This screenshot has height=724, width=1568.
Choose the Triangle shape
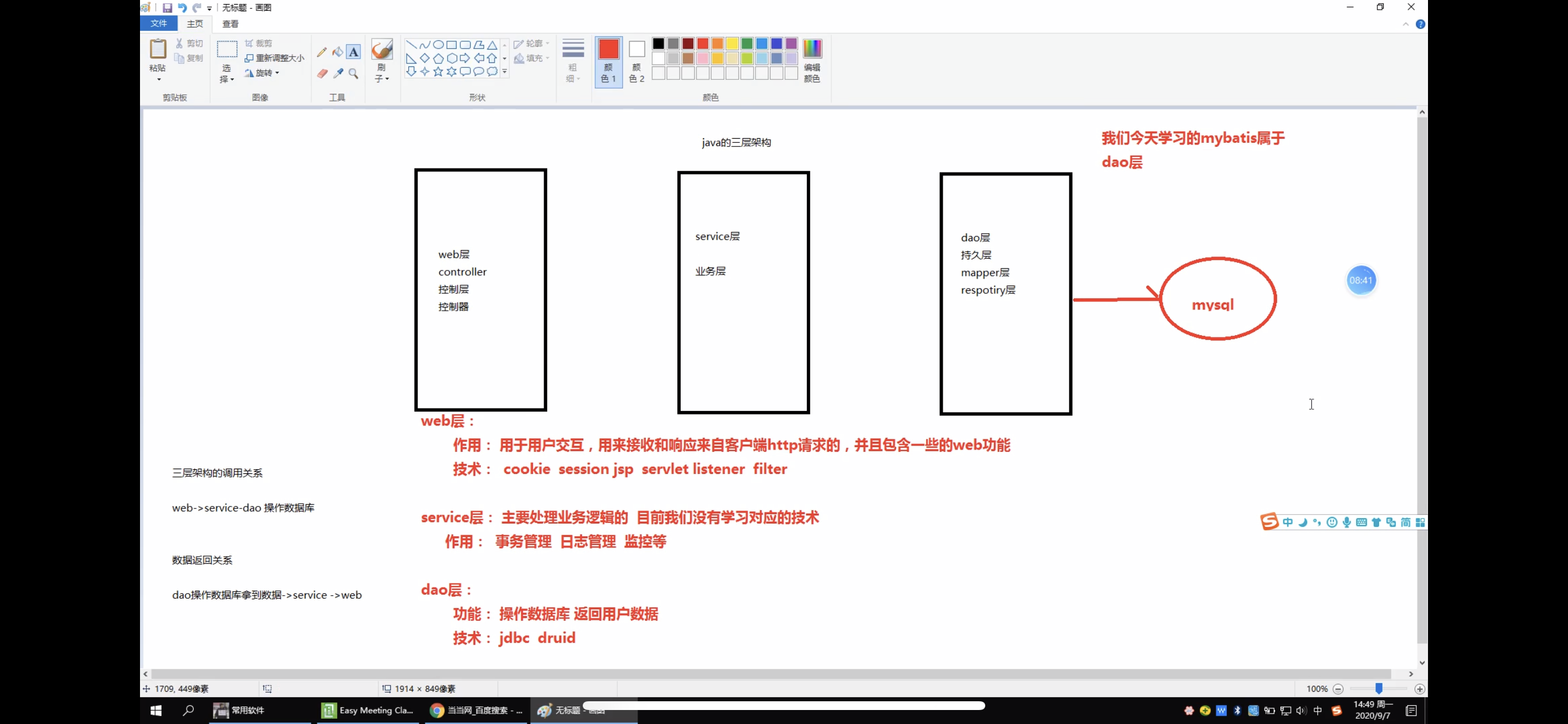coord(492,44)
